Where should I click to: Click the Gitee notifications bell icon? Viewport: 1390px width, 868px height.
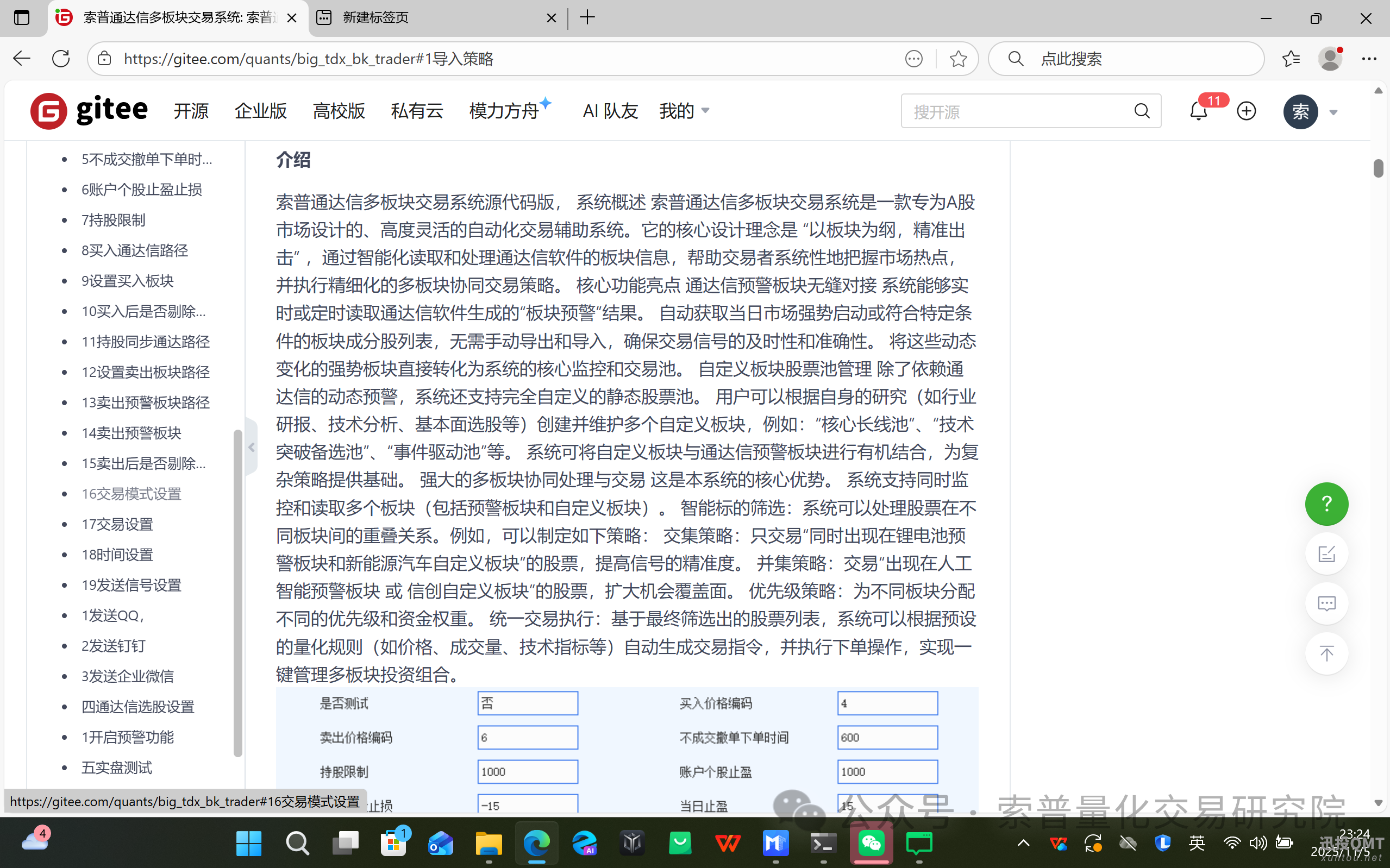[x=1198, y=111]
